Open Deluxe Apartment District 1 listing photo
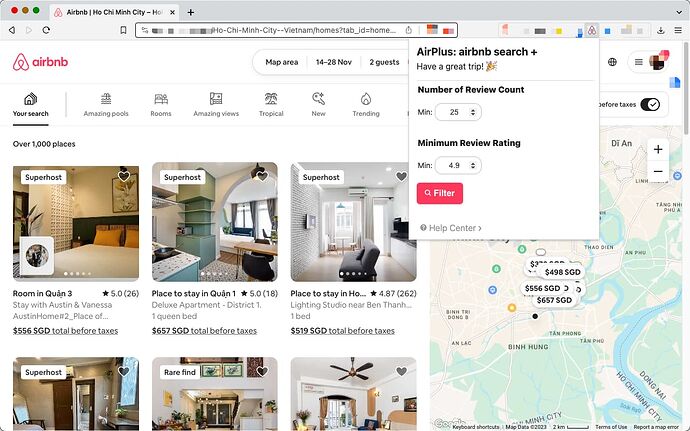Viewport: 690px width, 431px height. point(215,222)
